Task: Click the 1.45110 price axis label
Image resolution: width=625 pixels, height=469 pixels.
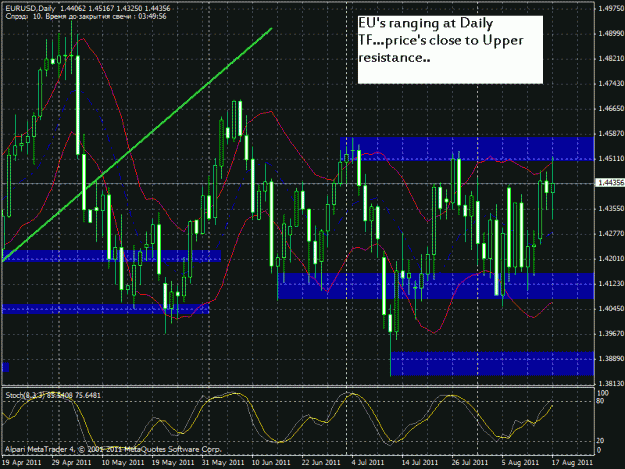Action: pos(611,159)
